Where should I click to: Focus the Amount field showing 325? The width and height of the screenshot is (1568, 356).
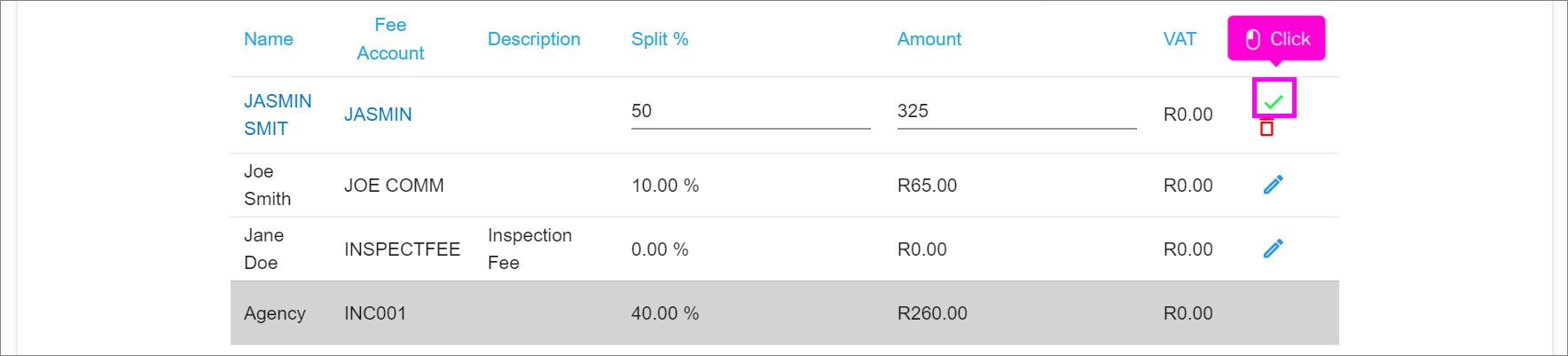point(1015,111)
